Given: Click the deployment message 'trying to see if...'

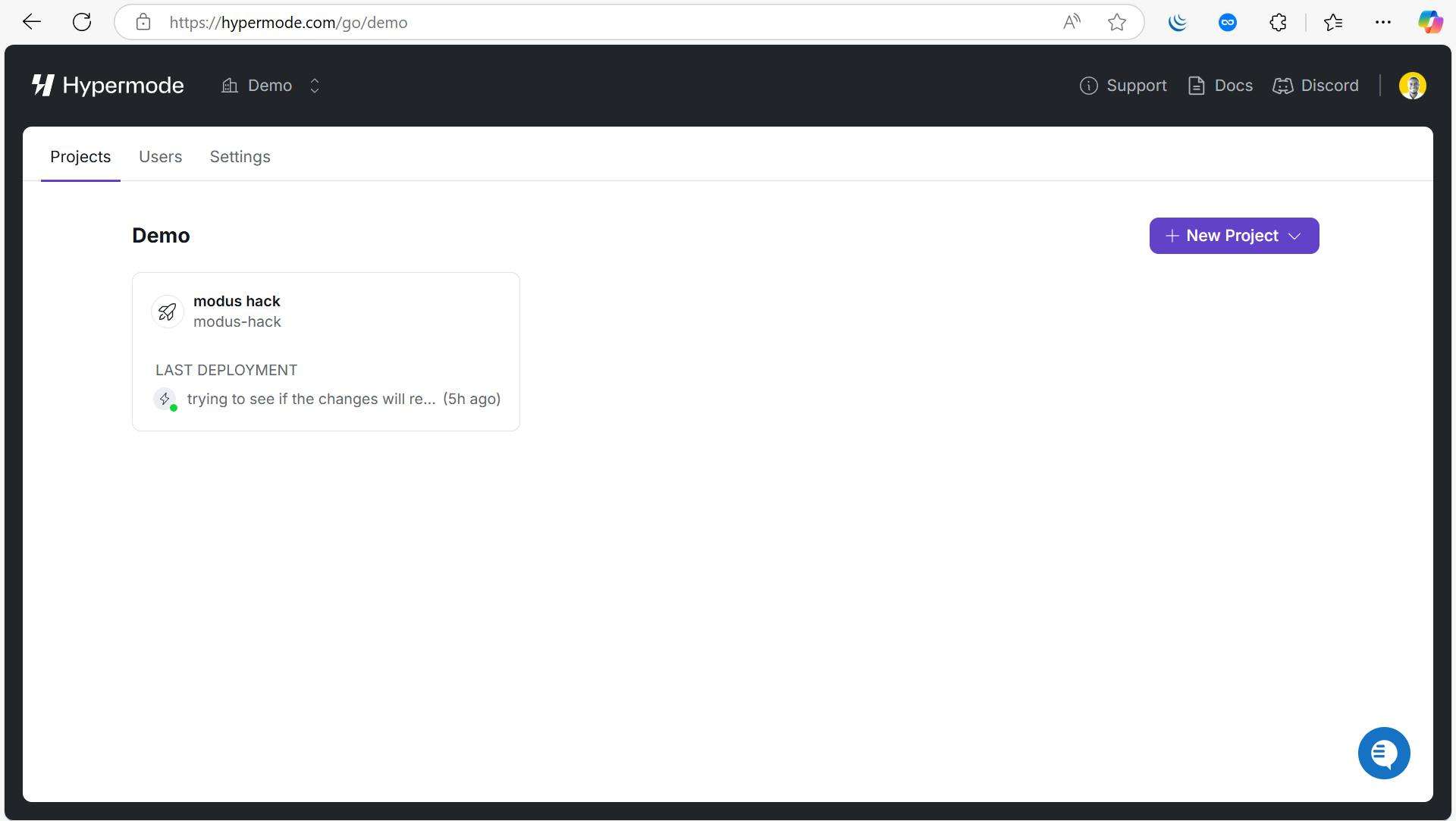Looking at the screenshot, I should point(311,399).
